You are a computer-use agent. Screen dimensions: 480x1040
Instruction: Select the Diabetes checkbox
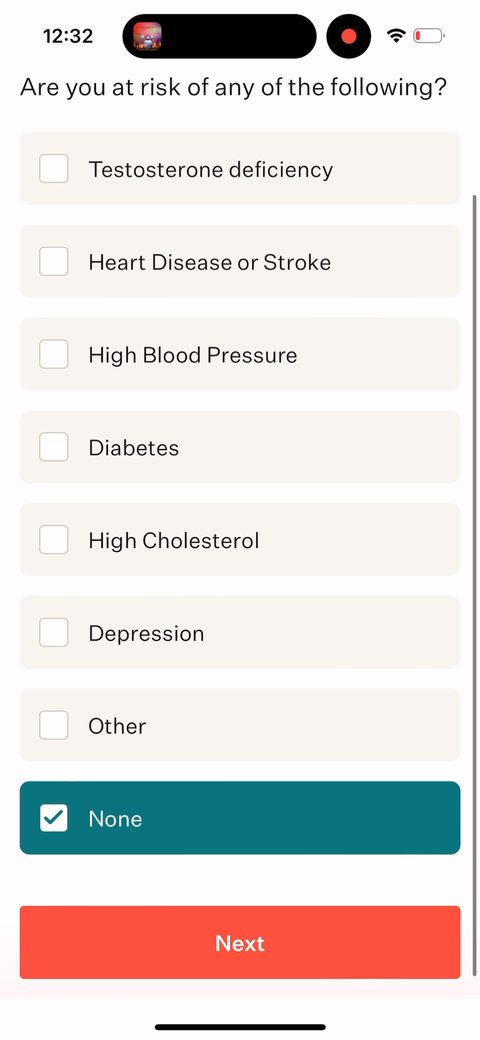(54, 447)
